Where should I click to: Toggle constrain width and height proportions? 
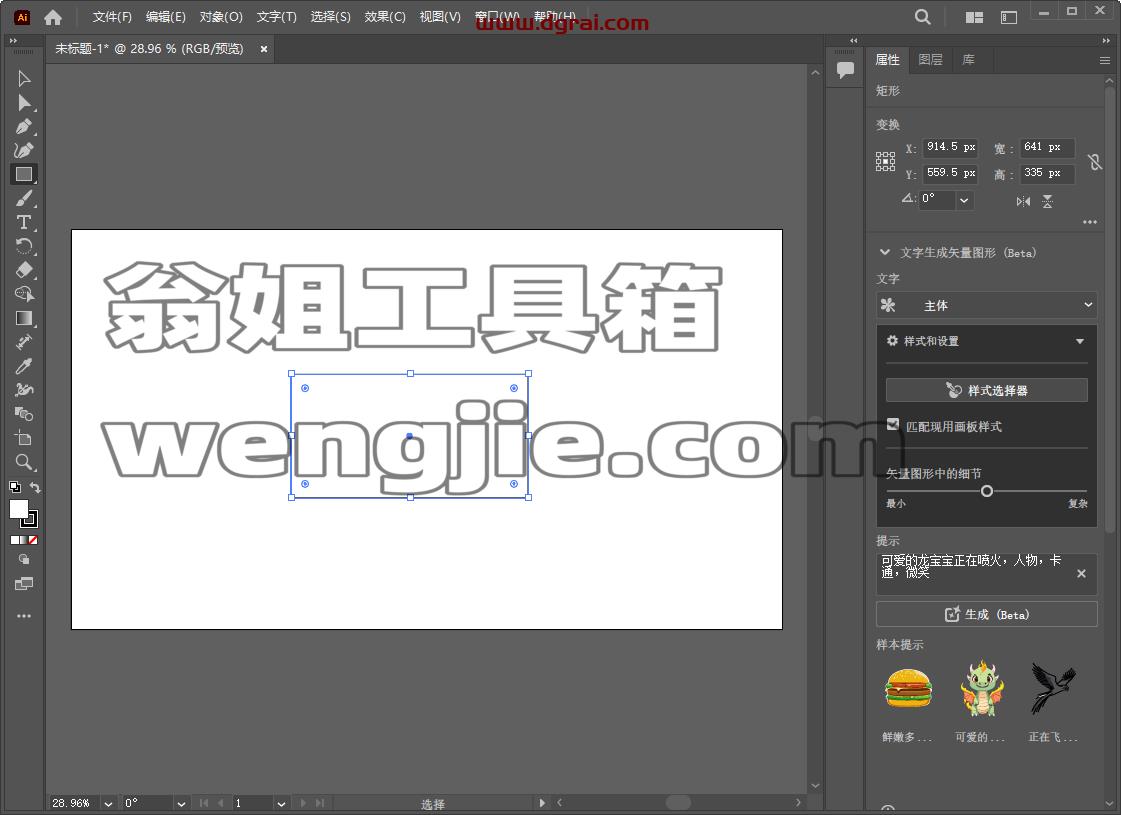(1095, 162)
